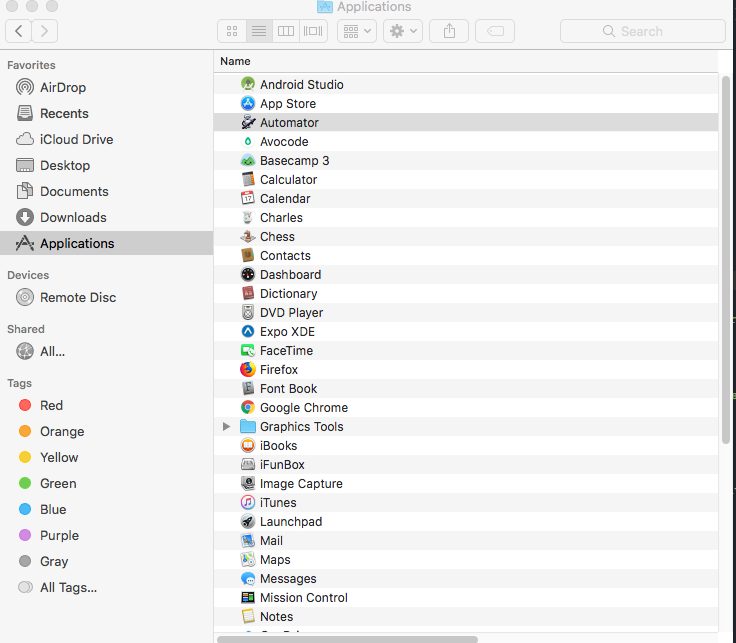
Task: Filter by the Blue tag
Action: point(107,509)
